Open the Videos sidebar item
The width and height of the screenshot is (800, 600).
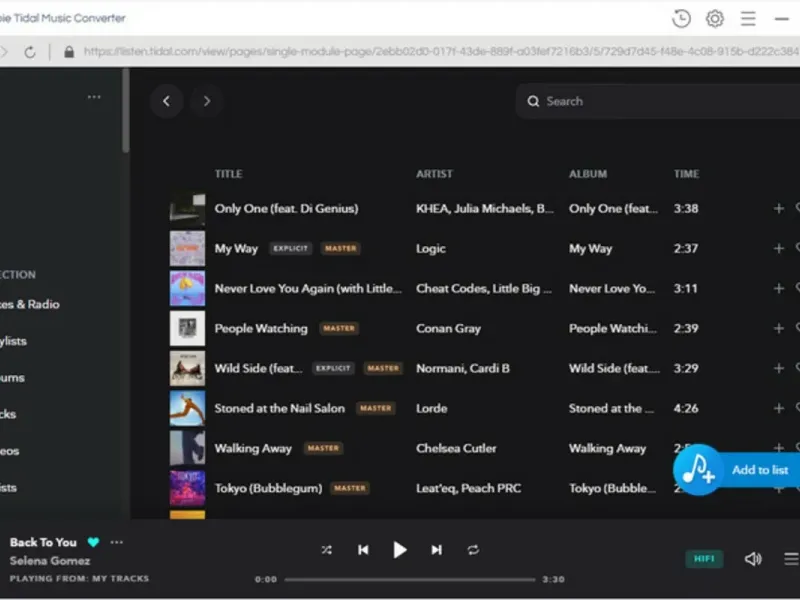10,451
